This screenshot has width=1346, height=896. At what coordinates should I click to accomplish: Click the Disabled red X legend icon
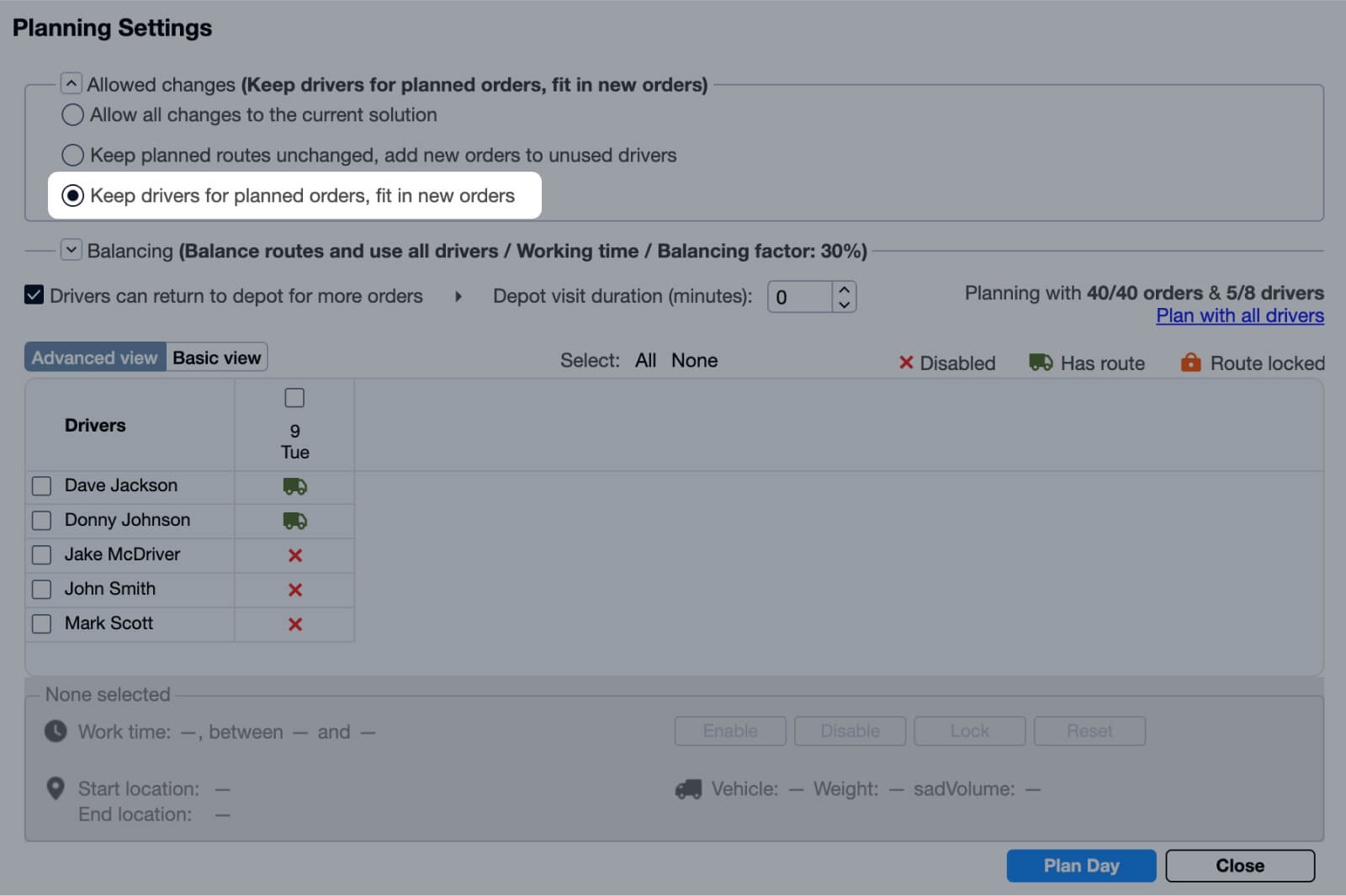[x=906, y=362]
